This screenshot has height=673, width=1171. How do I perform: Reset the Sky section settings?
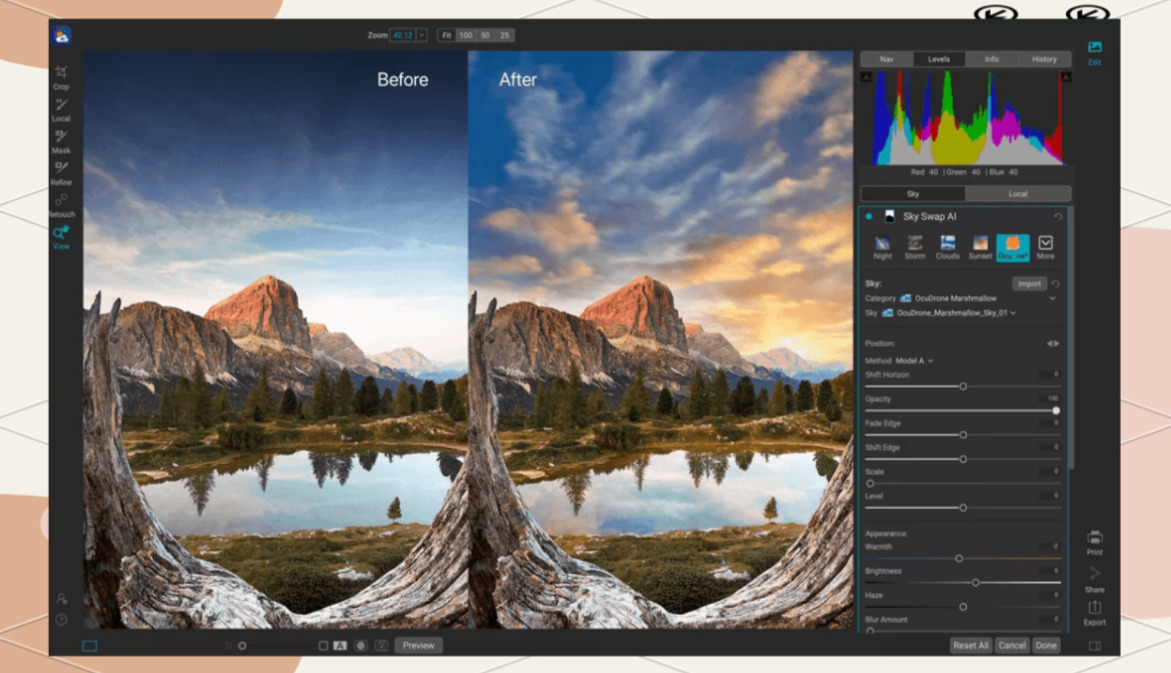[1055, 284]
